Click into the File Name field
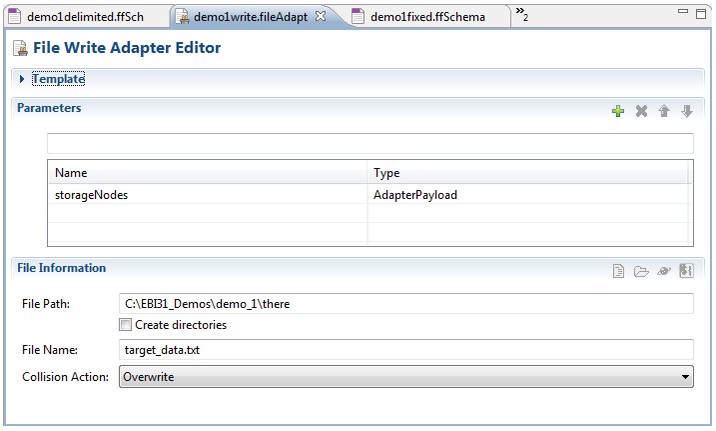Viewport: 716px width, 431px height. [x=406, y=350]
